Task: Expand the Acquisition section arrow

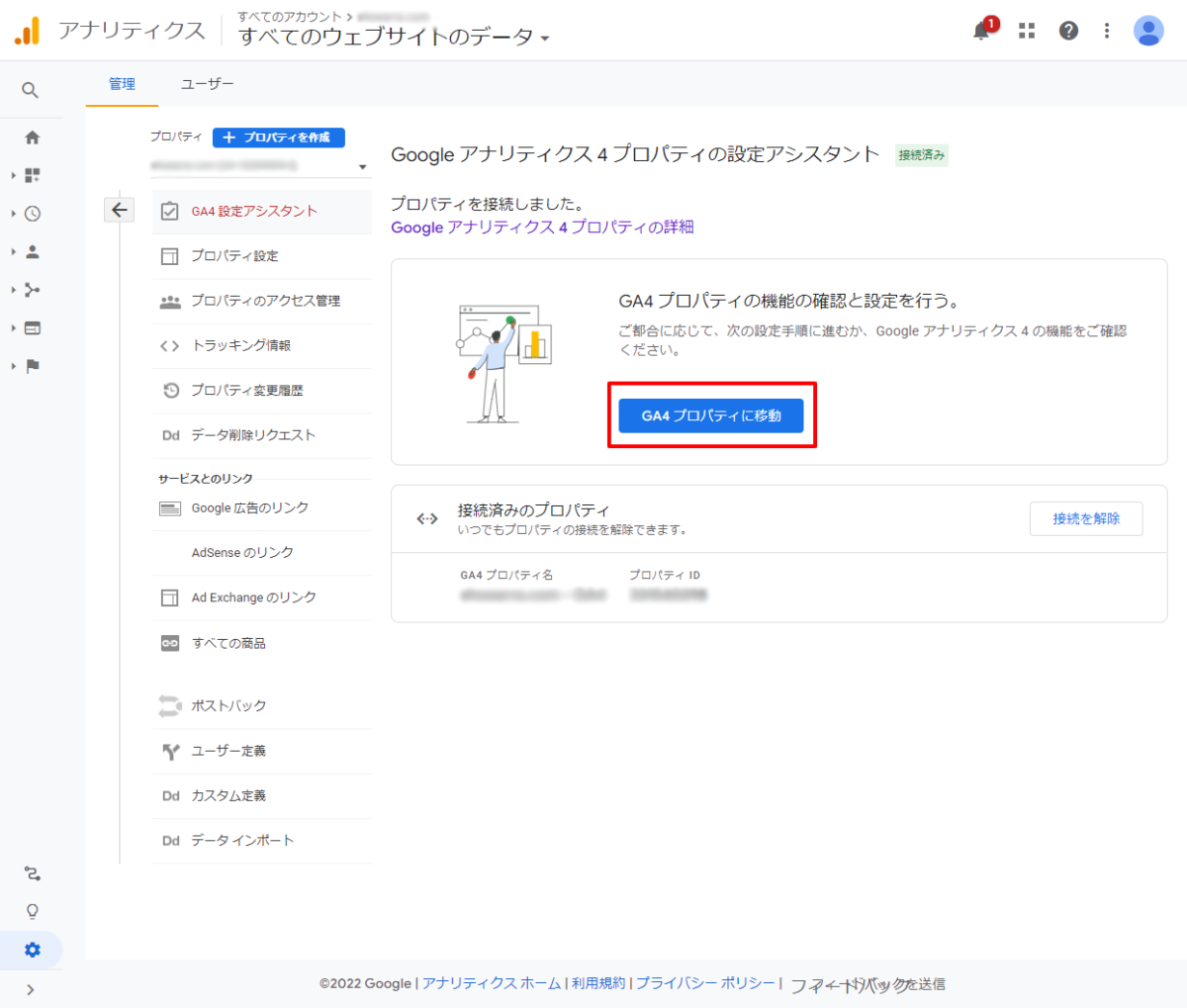Action: tap(14, 290)
